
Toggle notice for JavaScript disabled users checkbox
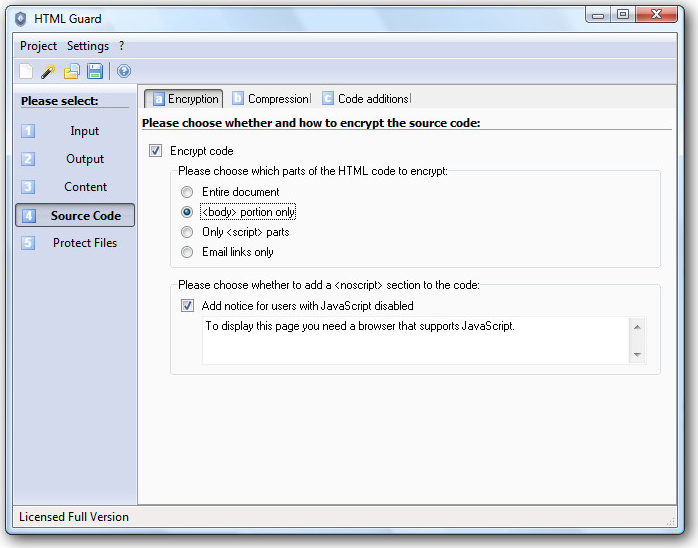(x=187, y=306)
